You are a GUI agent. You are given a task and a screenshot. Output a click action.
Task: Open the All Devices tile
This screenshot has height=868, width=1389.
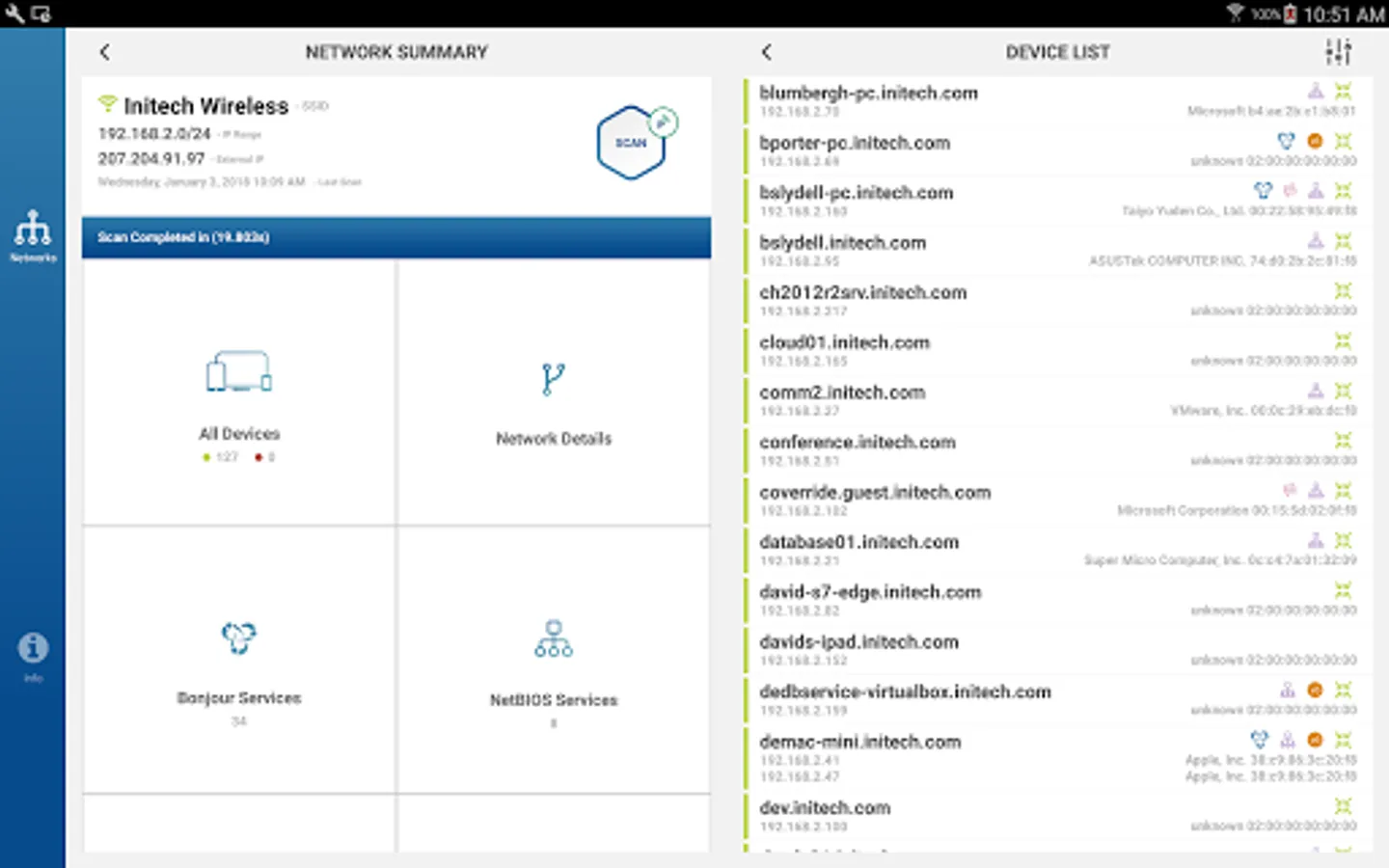click(x=239, y=393)
